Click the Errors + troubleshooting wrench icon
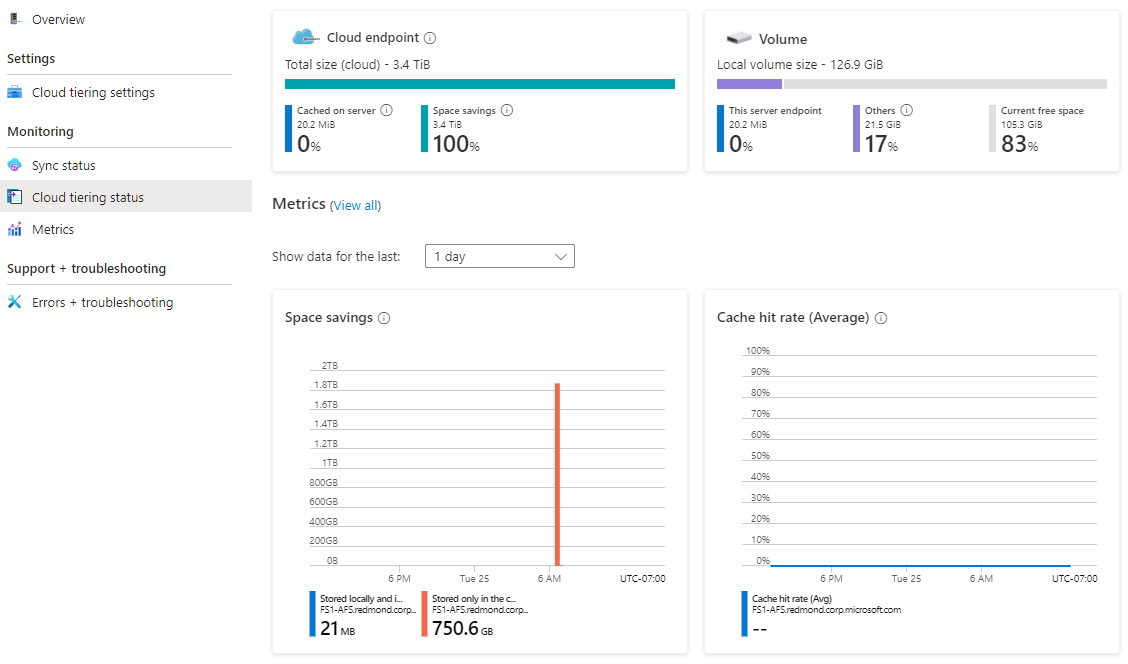 (x=15, y=302)
